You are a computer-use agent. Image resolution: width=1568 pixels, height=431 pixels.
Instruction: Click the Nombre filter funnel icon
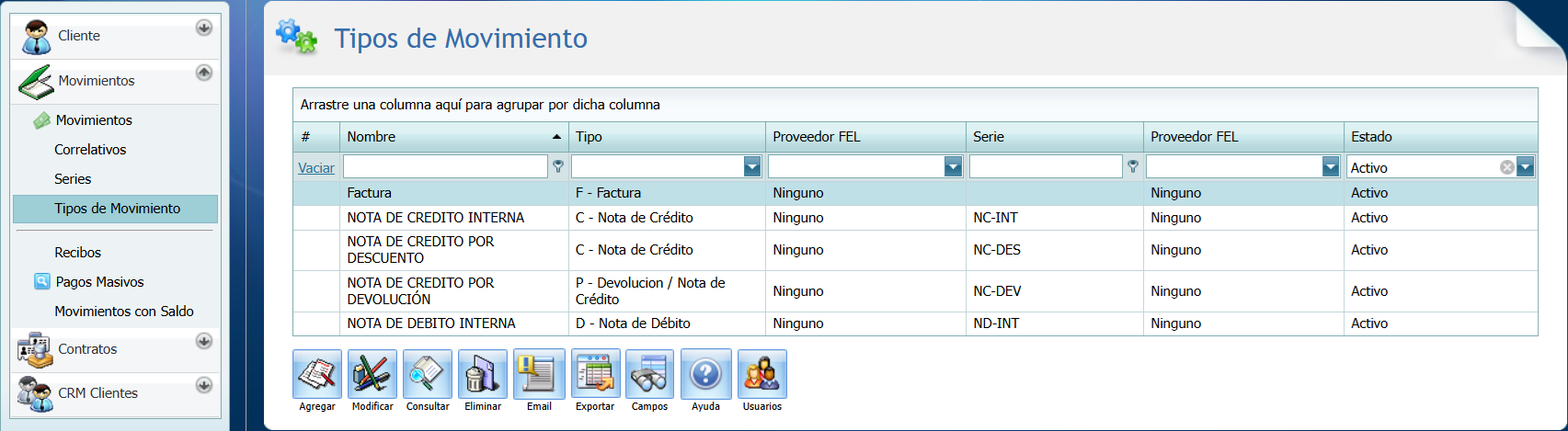pos(558,166)
